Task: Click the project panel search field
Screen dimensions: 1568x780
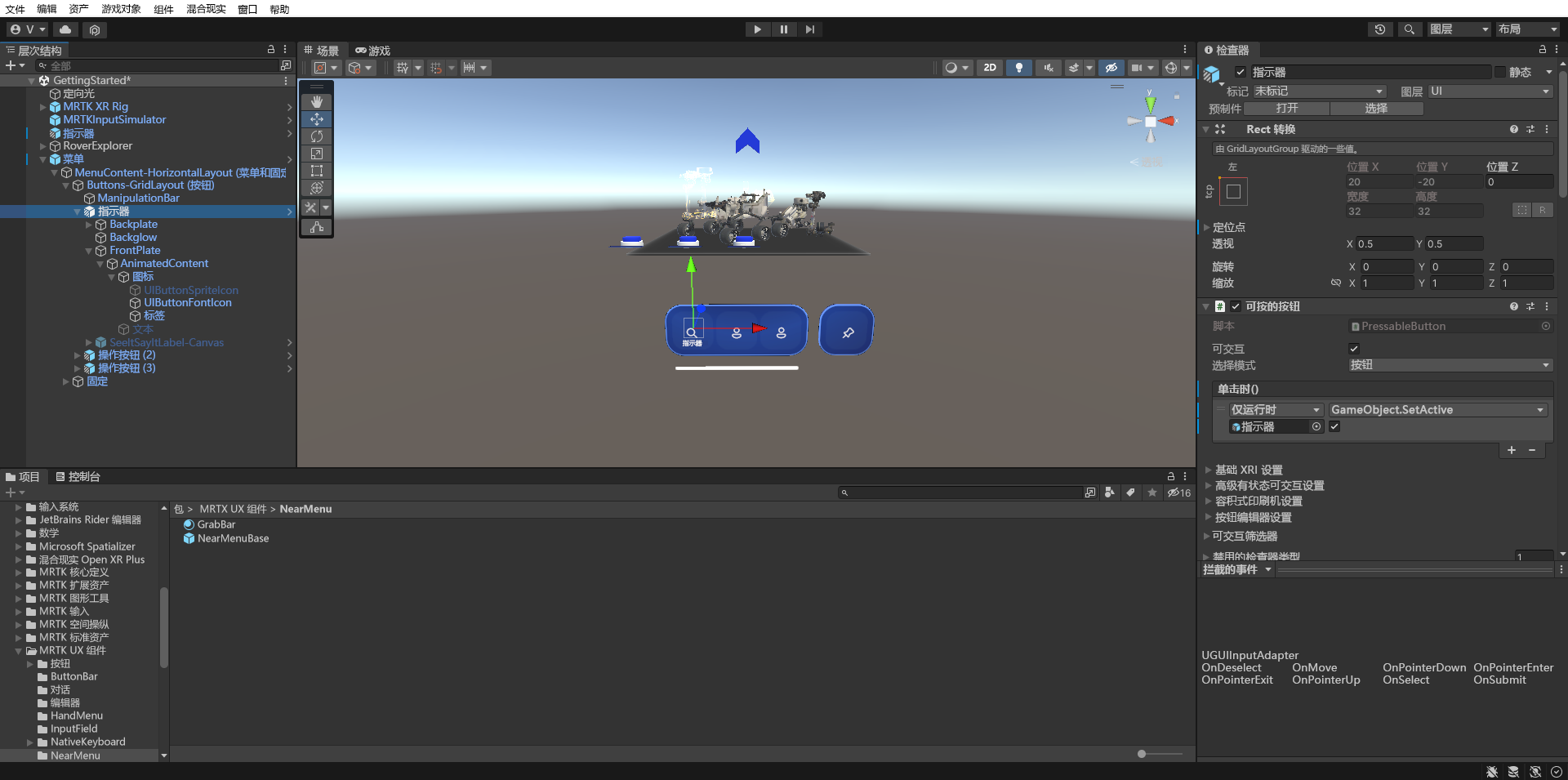Action: point(964,493)
